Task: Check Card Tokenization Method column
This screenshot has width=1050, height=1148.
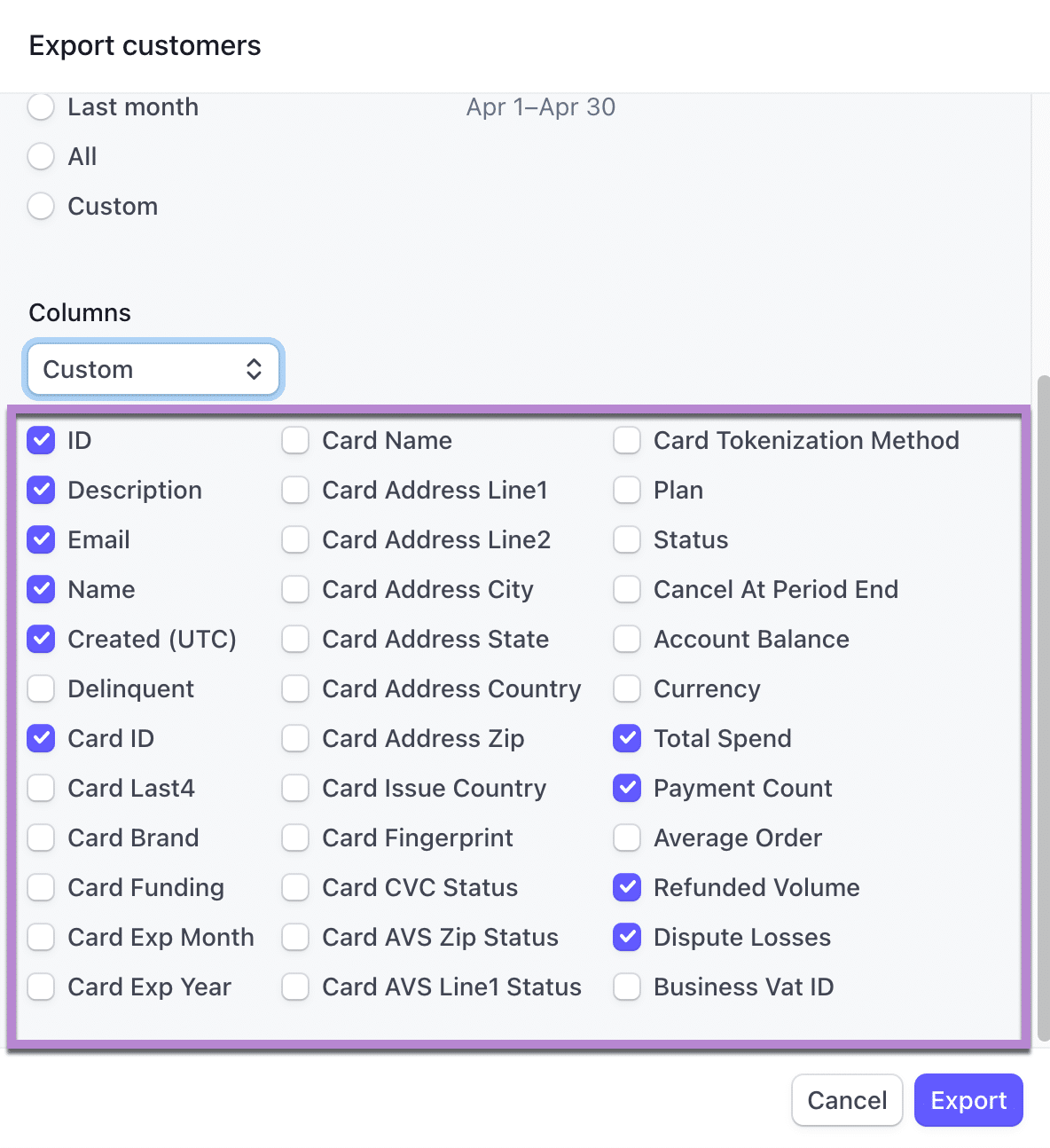Action: 627,441
